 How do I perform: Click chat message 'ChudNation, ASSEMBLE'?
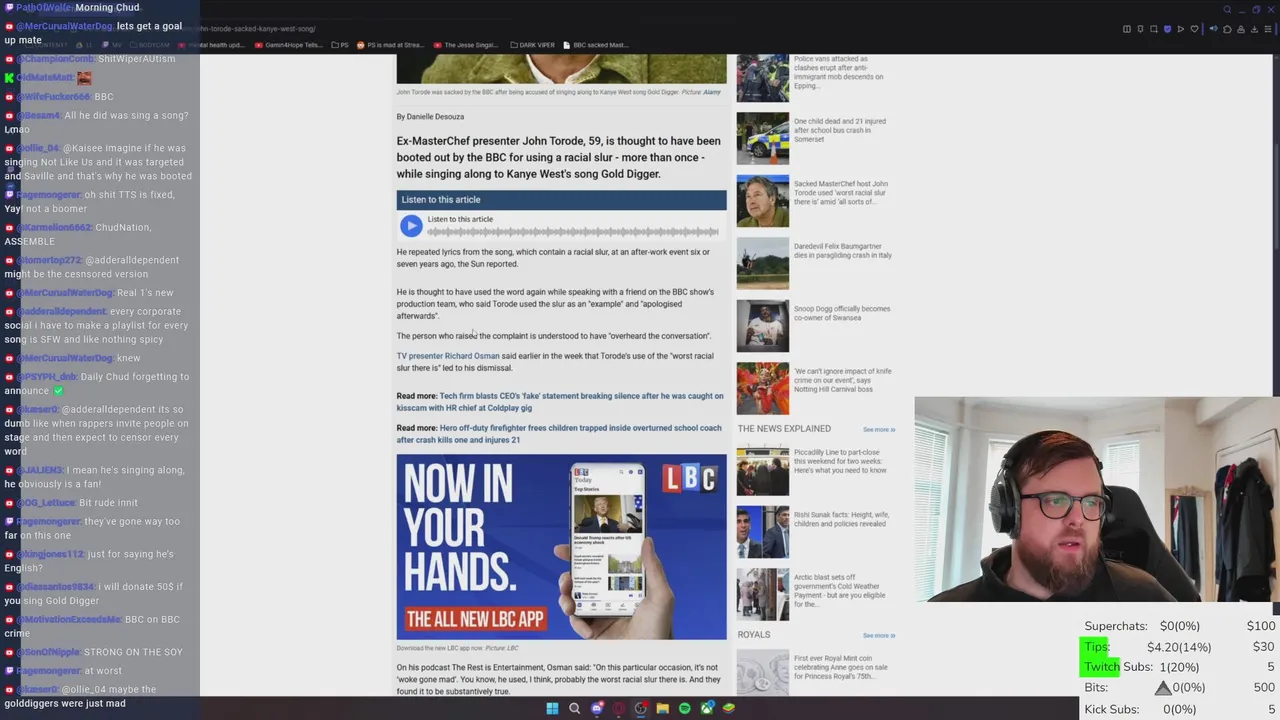pos(78,234)
